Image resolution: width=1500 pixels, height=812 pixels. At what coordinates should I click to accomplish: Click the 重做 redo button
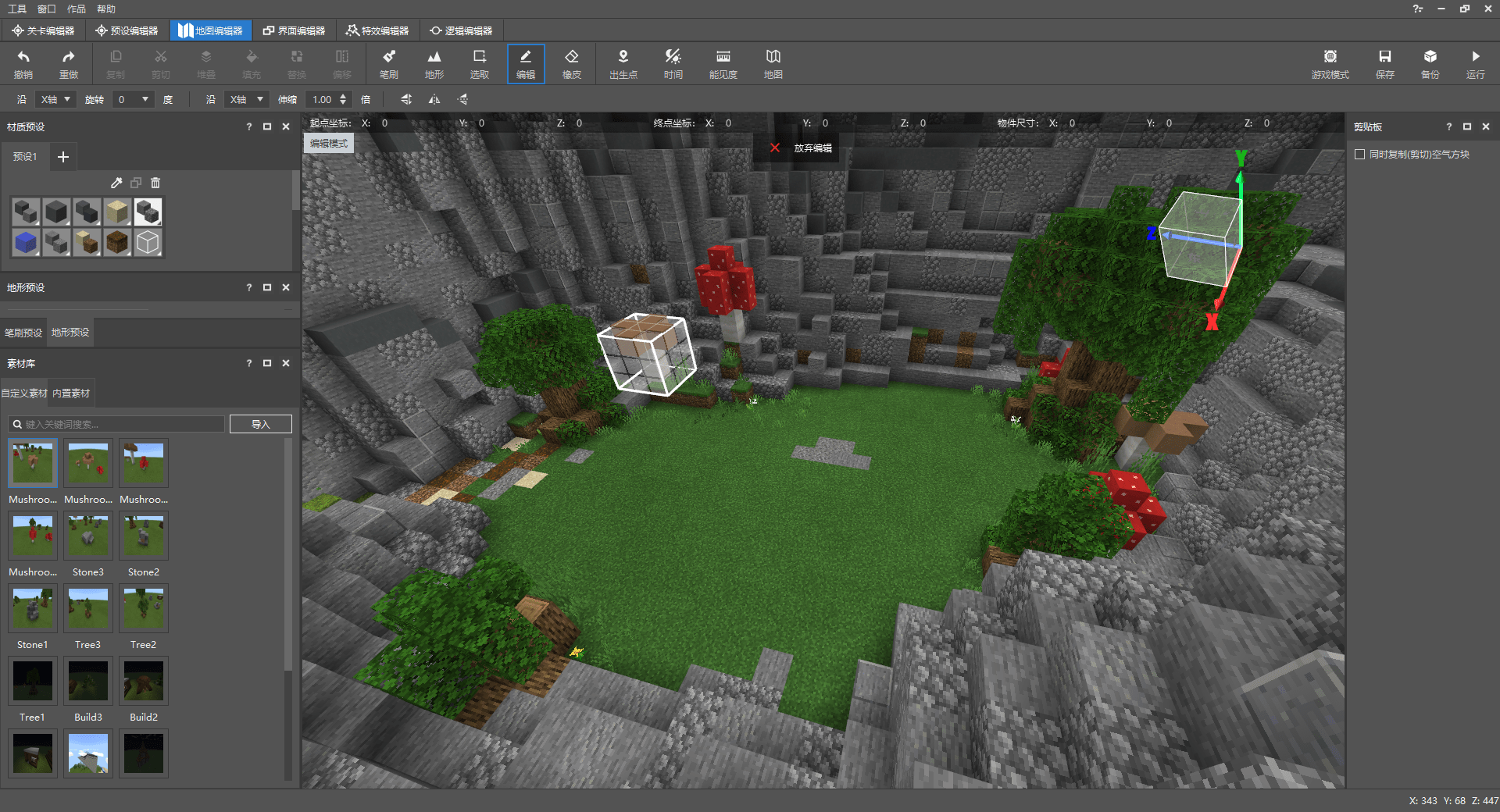point(69,64)
